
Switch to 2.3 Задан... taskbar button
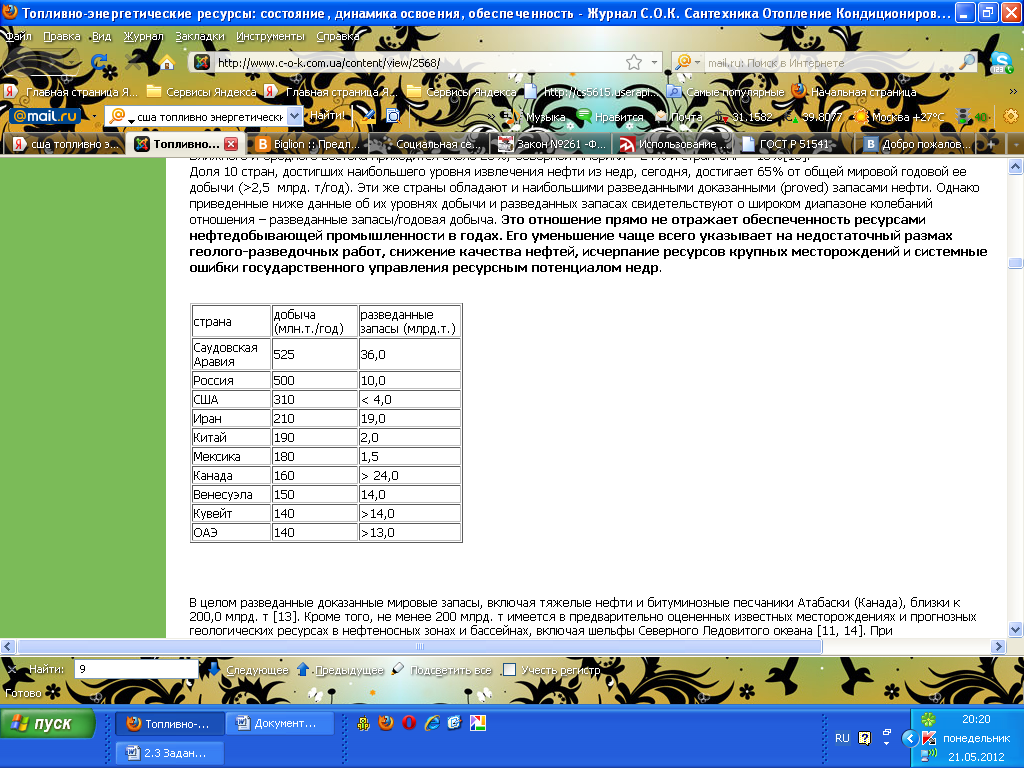point(169,753)
